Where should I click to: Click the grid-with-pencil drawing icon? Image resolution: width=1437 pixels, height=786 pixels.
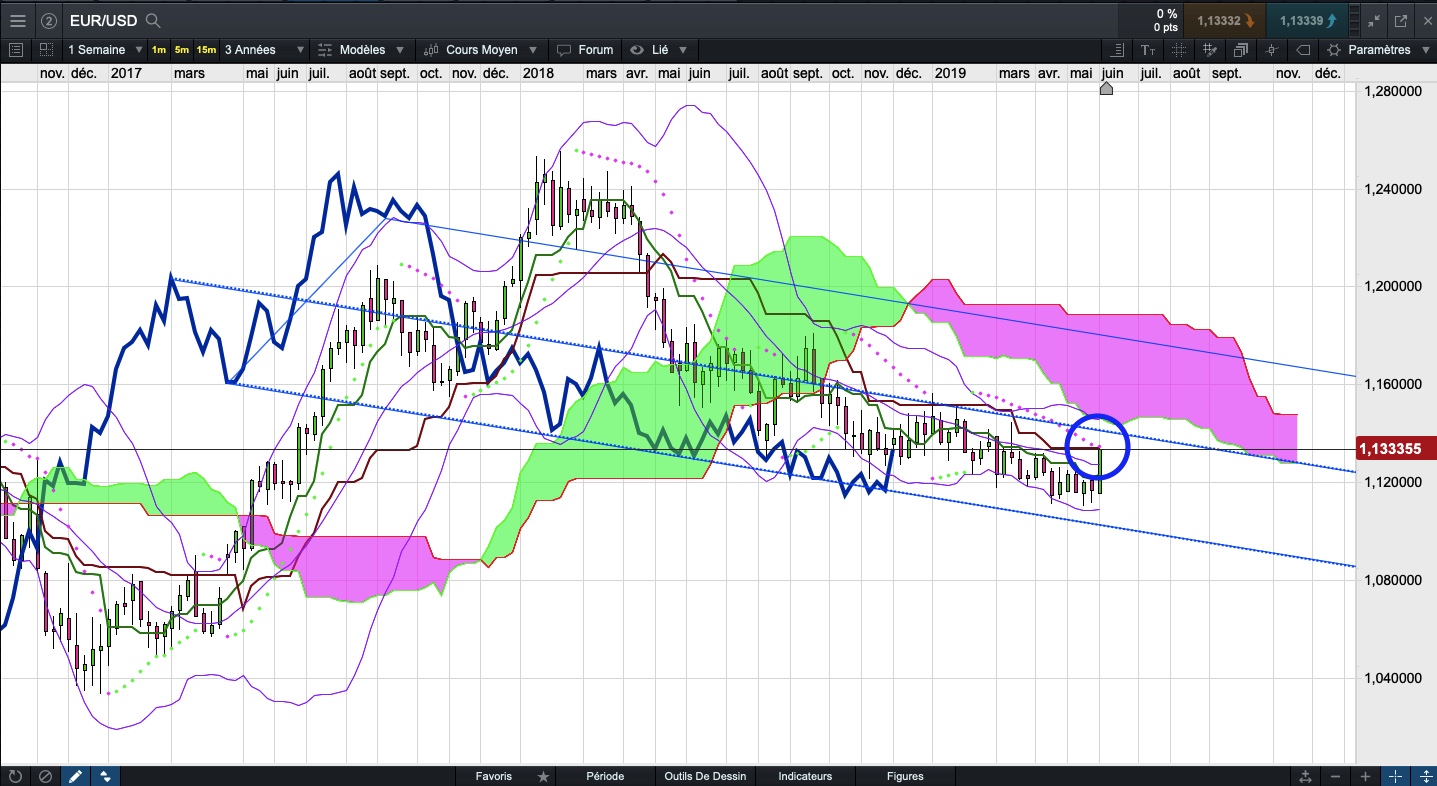pos(1210,50)
